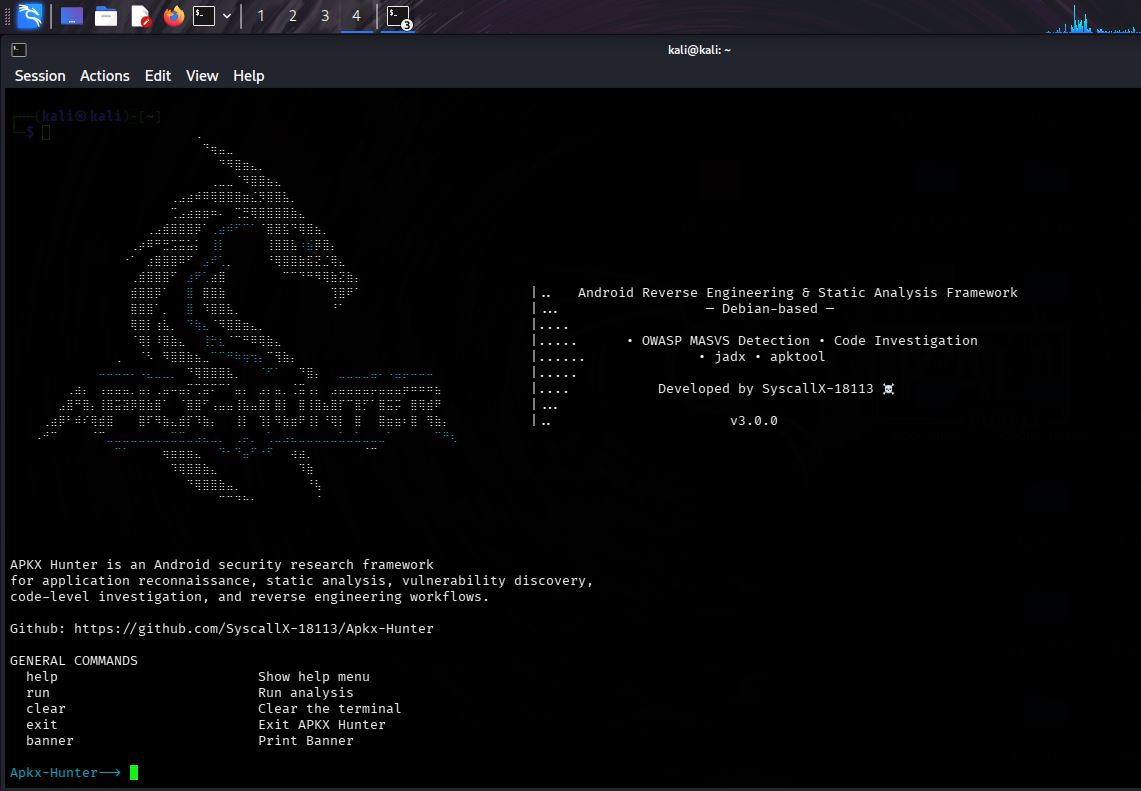Click the terminal window icon in title bar

pos(19,49)
